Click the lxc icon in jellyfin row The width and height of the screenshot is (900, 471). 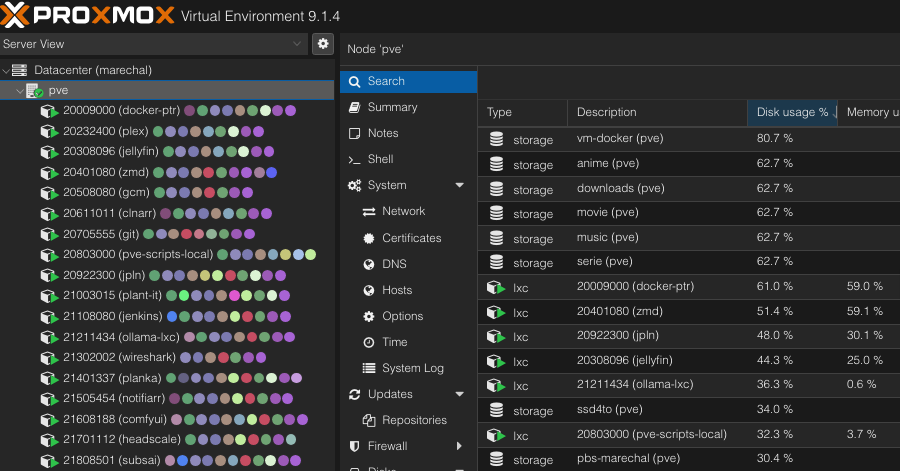[x=496, y=361]
